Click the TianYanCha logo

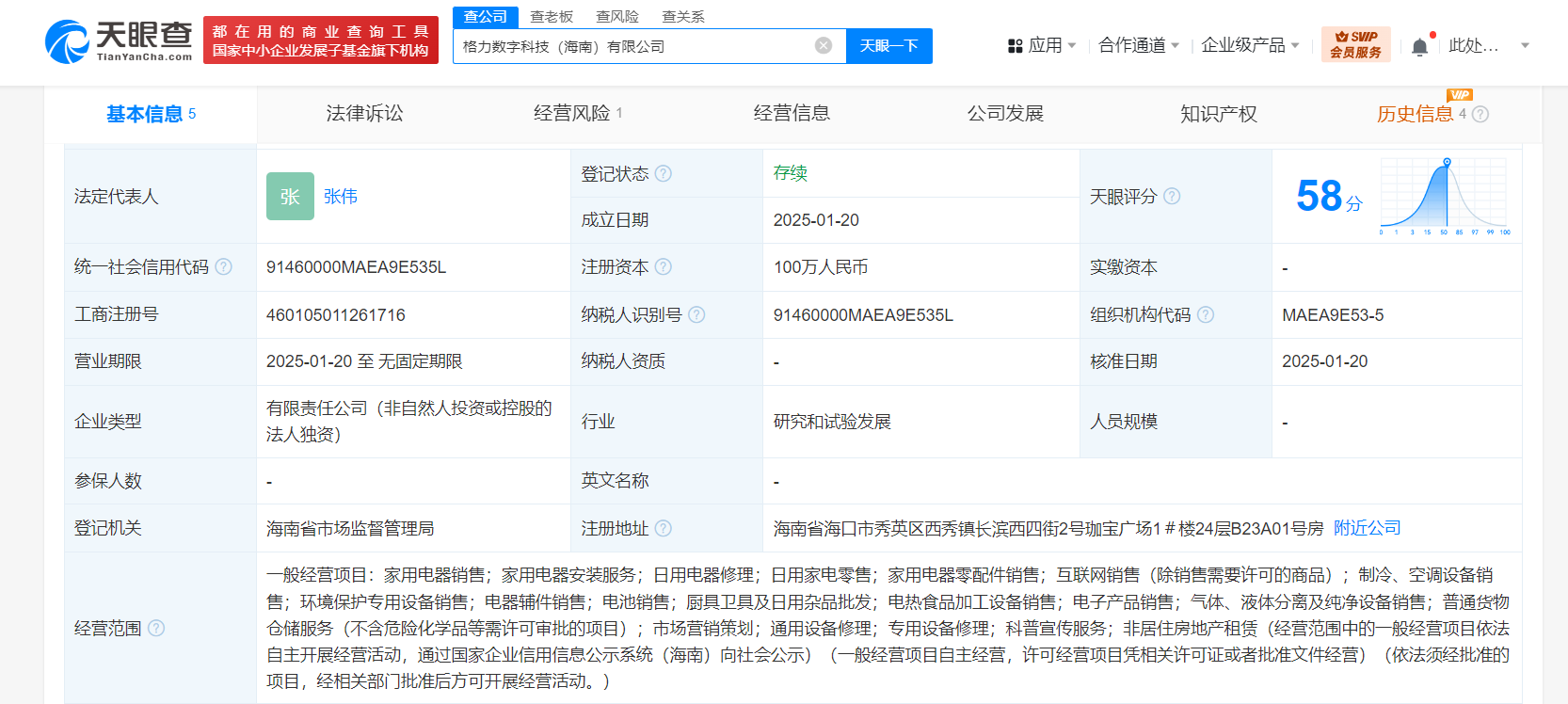tap(119, 41)
